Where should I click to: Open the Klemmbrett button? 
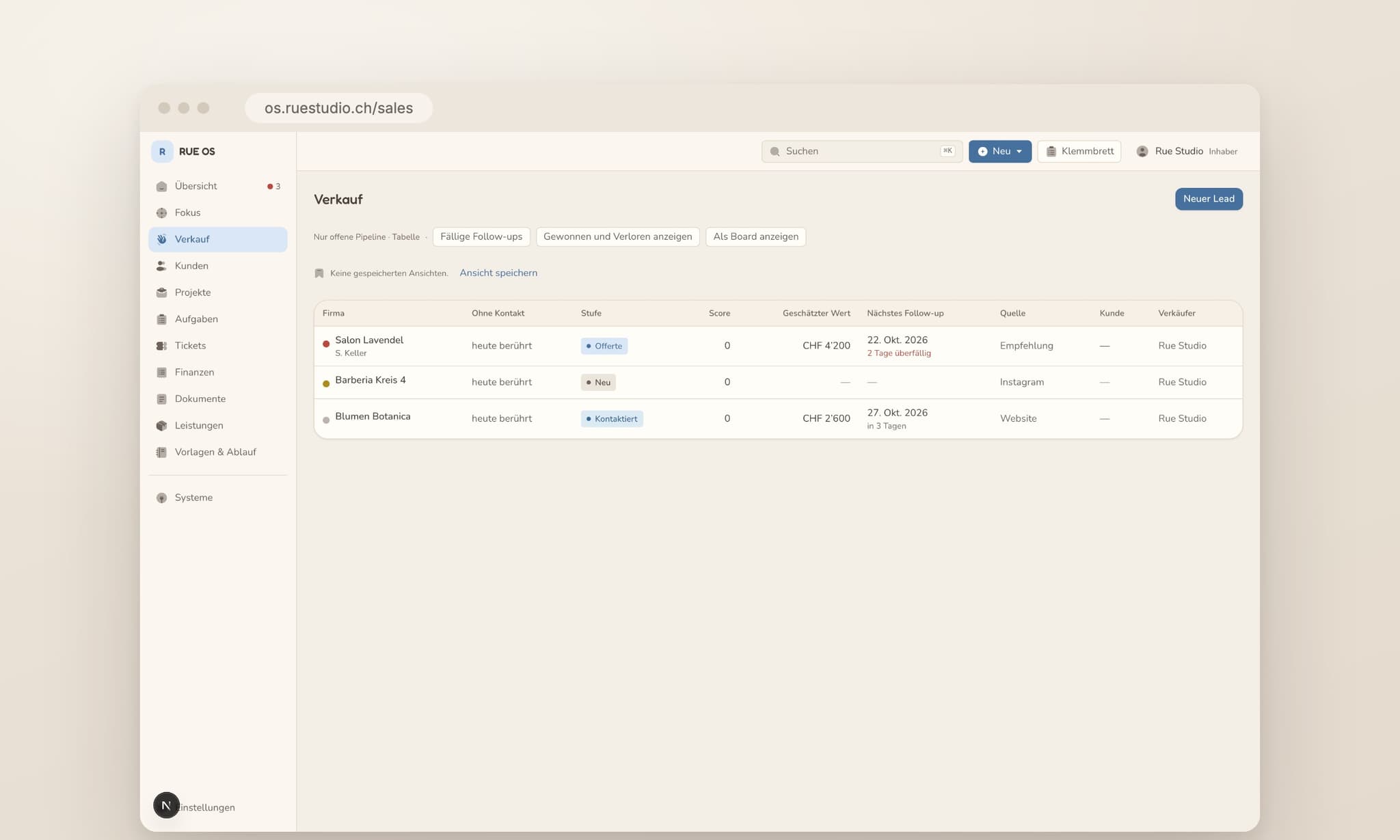1079,152
